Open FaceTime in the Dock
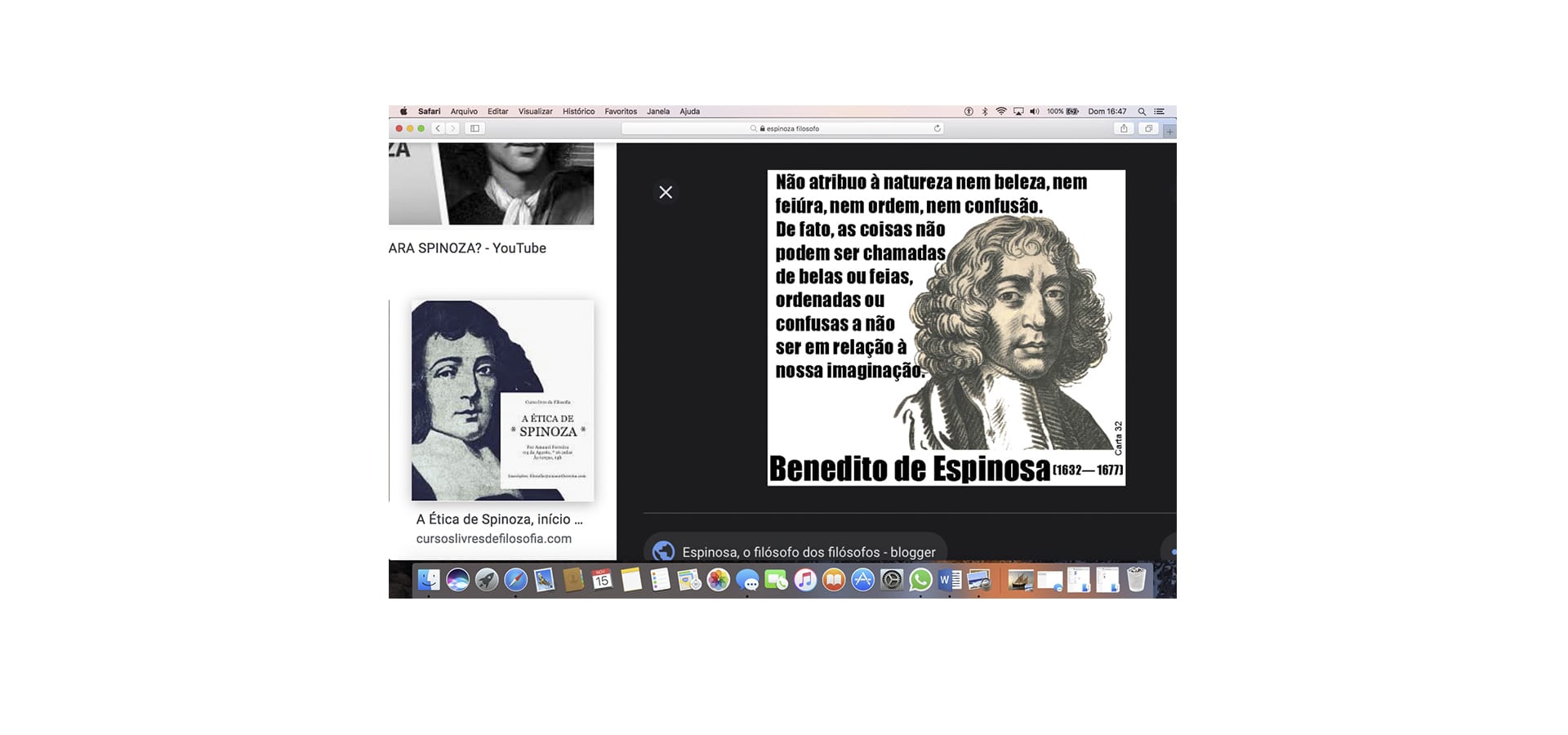The width and height of the screenshot is (1568, 735). [776, 580]
